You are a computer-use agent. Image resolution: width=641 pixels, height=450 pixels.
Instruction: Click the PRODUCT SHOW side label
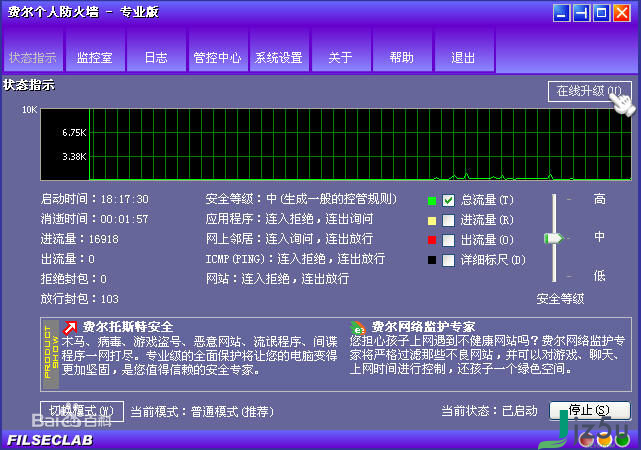pyautogui.click(x=51, y=354)
